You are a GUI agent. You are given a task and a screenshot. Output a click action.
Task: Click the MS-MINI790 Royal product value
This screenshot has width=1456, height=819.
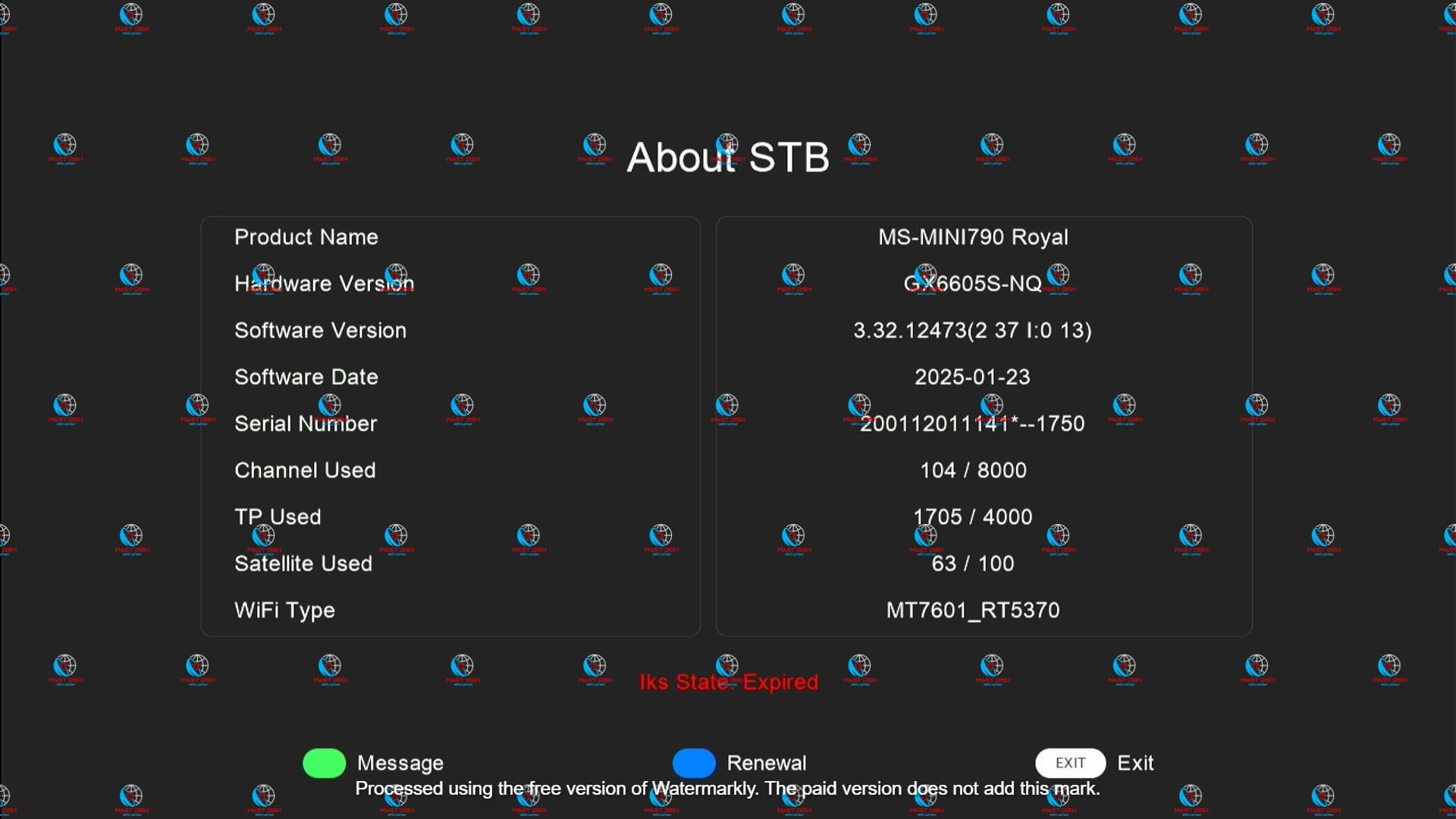point(973,237)
